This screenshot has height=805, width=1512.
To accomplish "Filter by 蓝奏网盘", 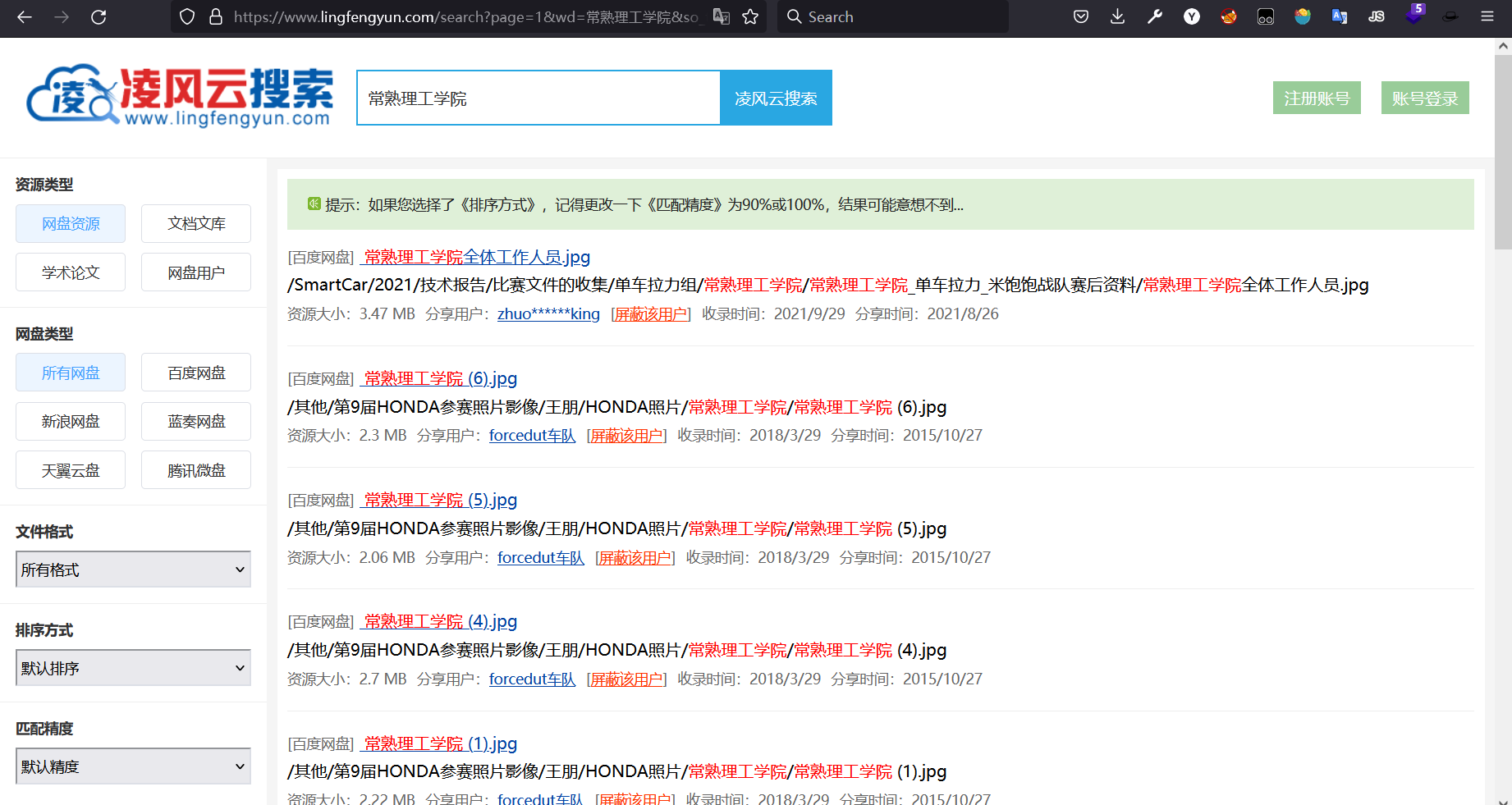I will 196,421.
